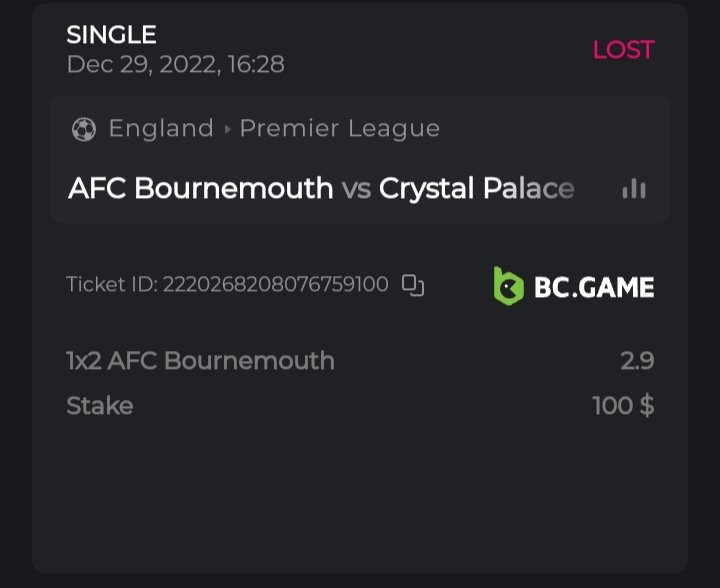Click the SINGLE bet type heading
This screenshot has height=588, width=720.
(111, 35)
